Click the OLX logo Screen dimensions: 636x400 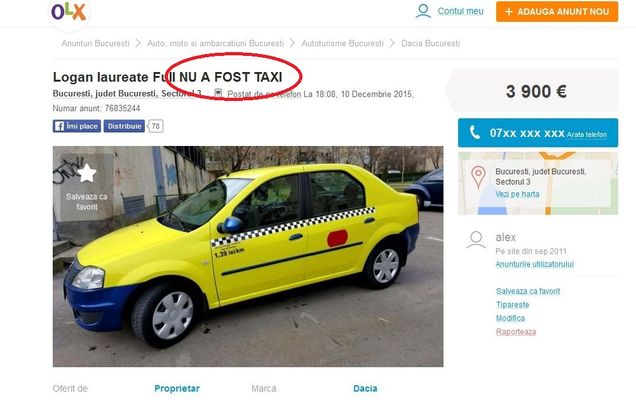point(69,12)
